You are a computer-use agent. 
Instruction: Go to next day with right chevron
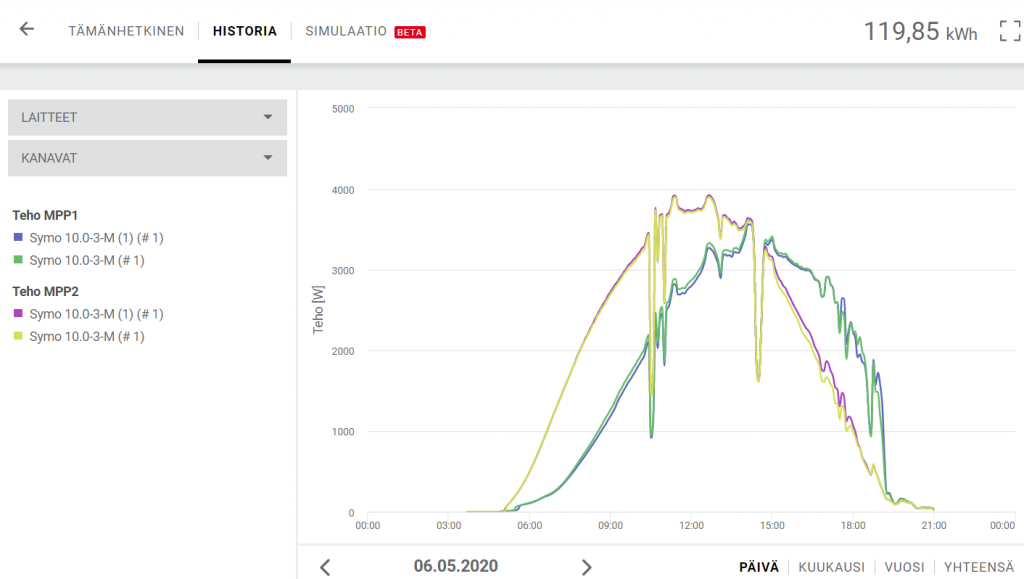[x=587, y=567]
